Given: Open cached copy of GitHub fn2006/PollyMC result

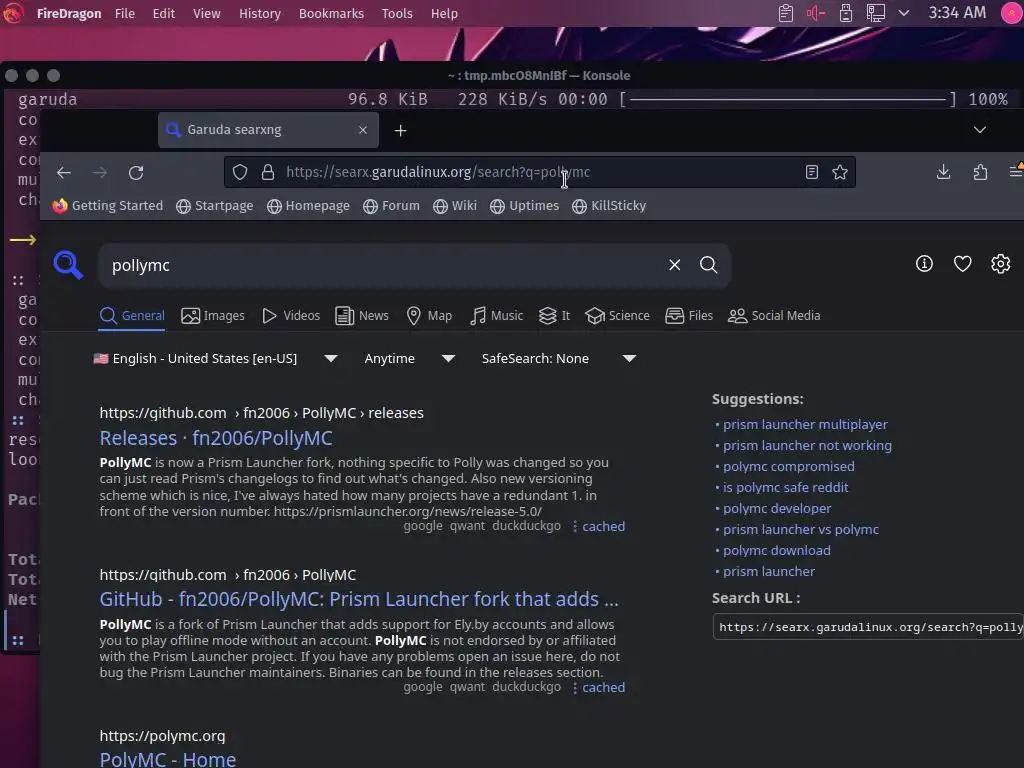Looking at the screenshot, I should point(603,688).
